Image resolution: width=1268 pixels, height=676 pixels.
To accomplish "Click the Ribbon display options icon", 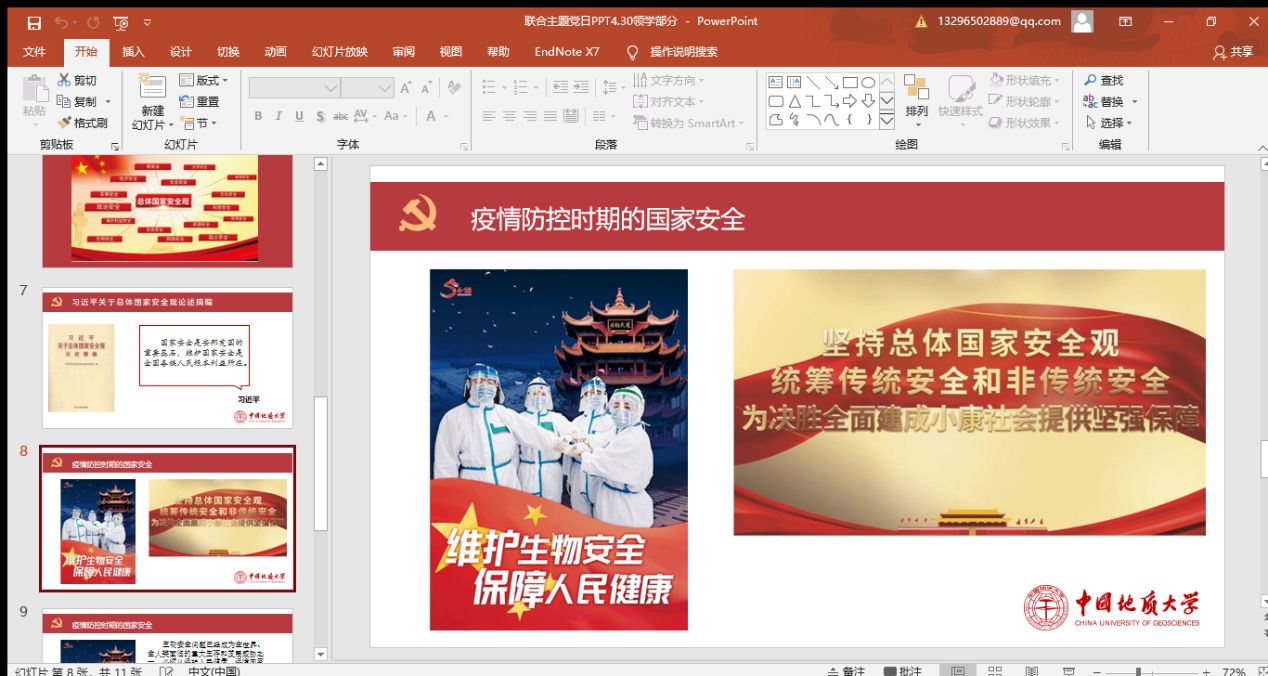I will point(1125,21).
